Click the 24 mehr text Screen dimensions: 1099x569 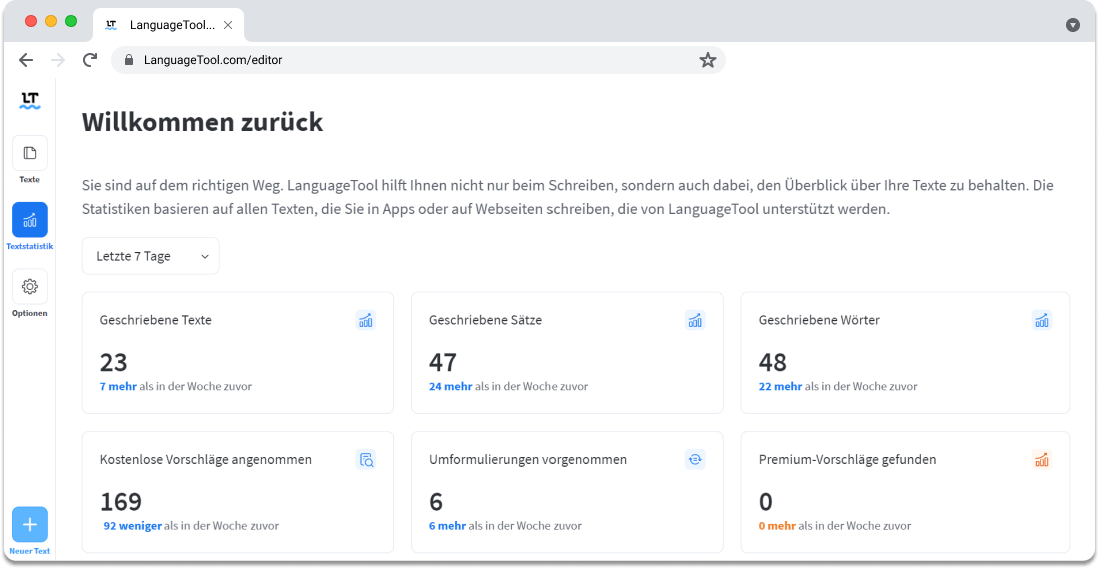(451, 386)
